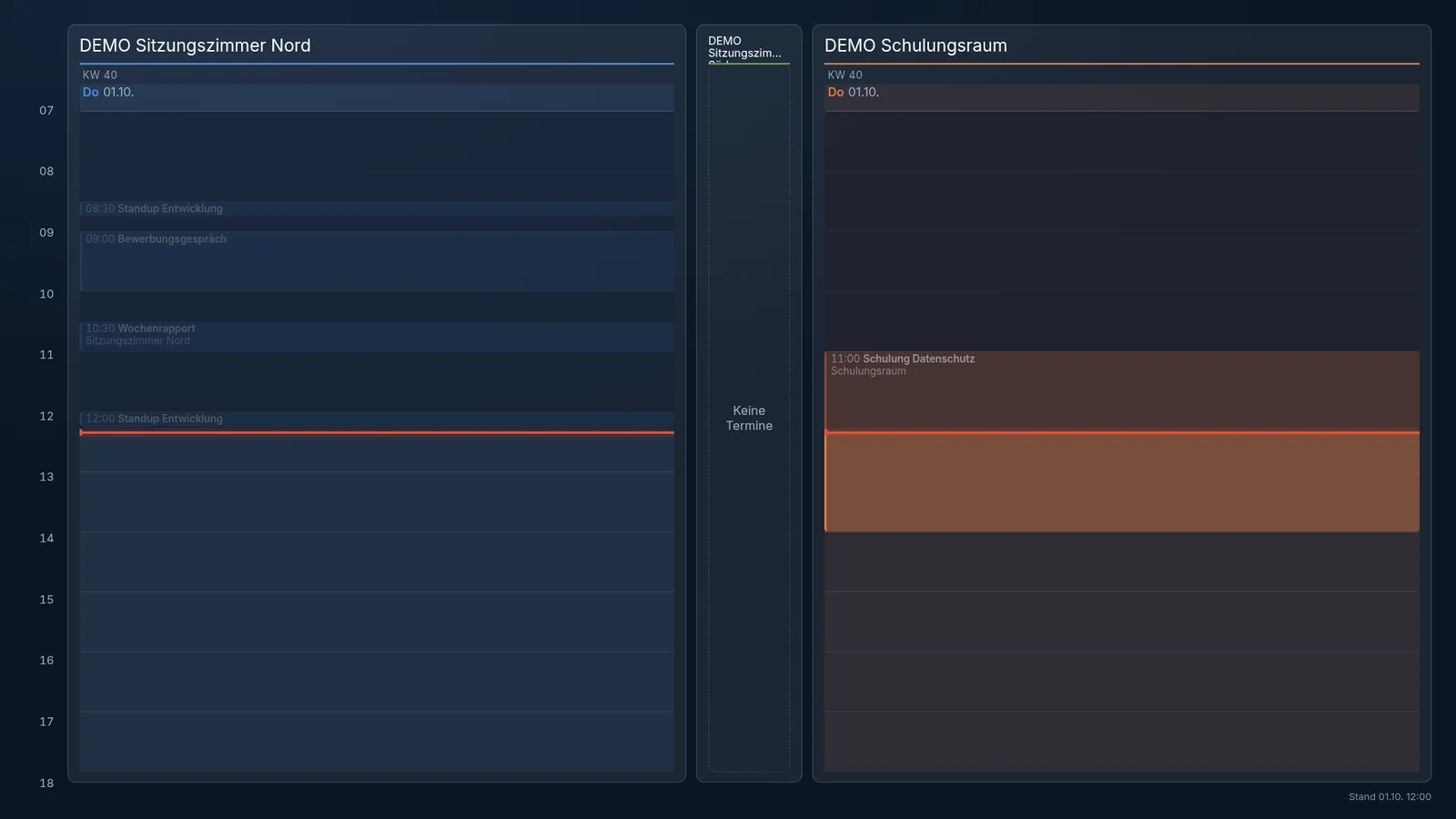Select Do 01.10. header in Schulungsraum
The width and height of the screenshot is (1456, 819).
tap(1121, 97)
